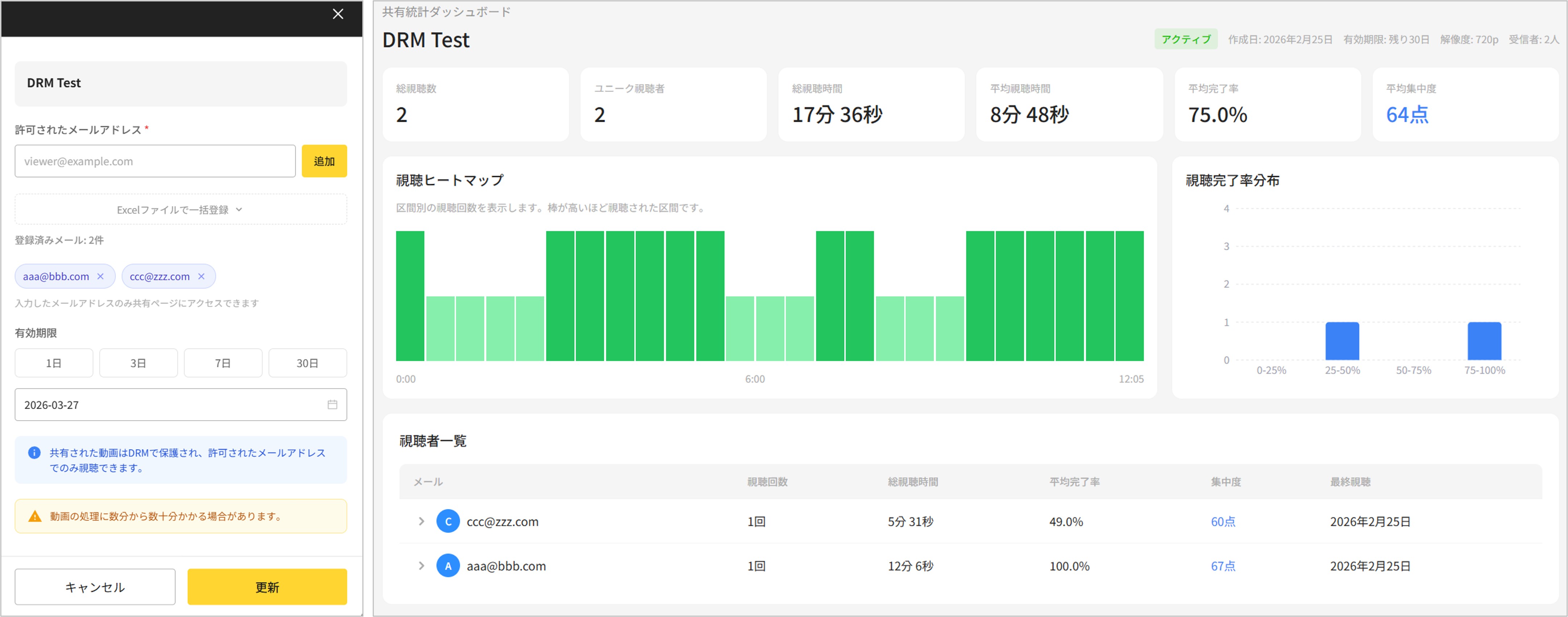Sort by 視聴回数 column header
The height and width of the screenshot is (617, 1568).
(767, 482)
